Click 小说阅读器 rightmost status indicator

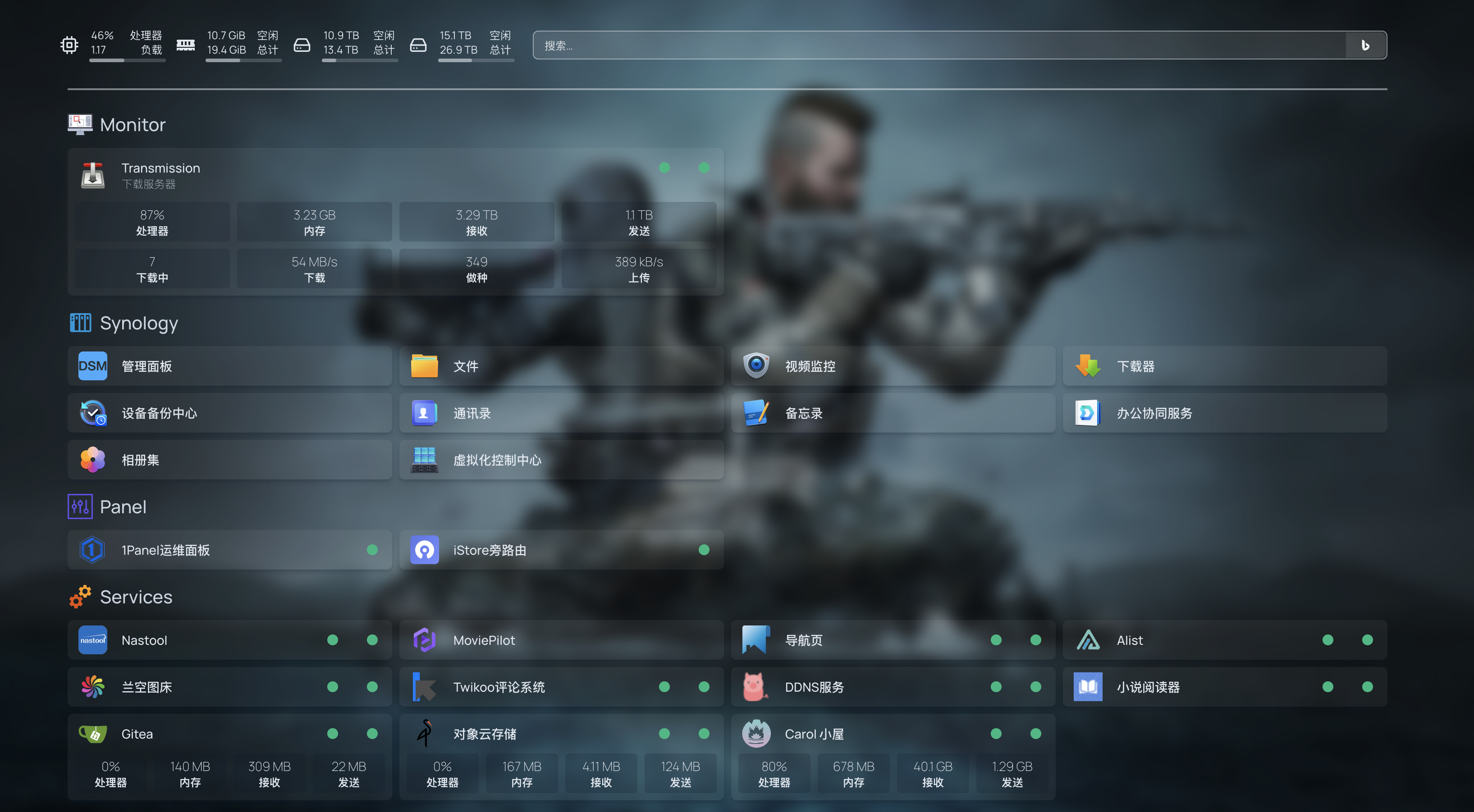(1367, 687)
